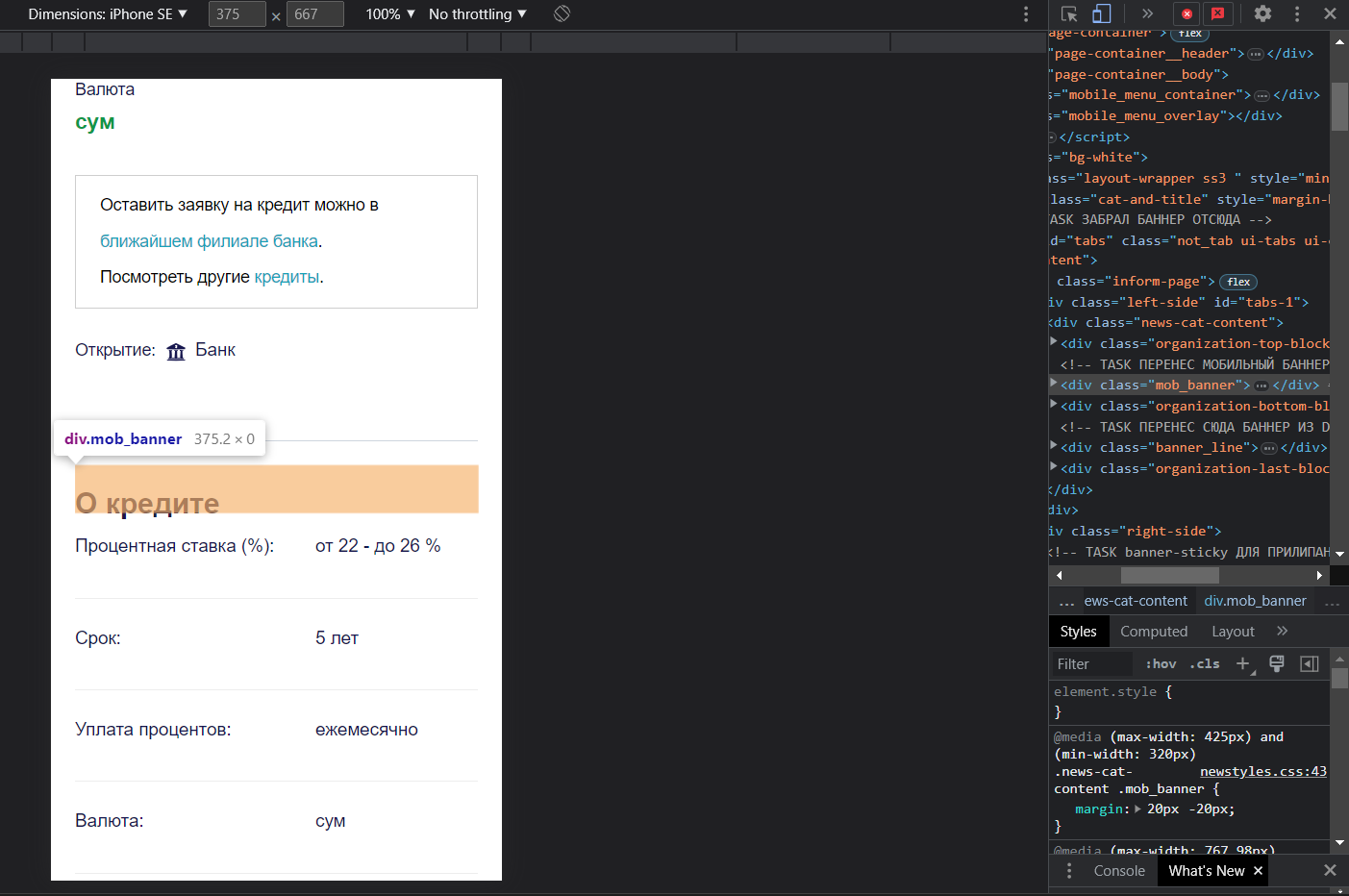This screenshot has height=896, width=1349.
Task: Click the 'ежемесячно' value
Action: click(366, 730)
